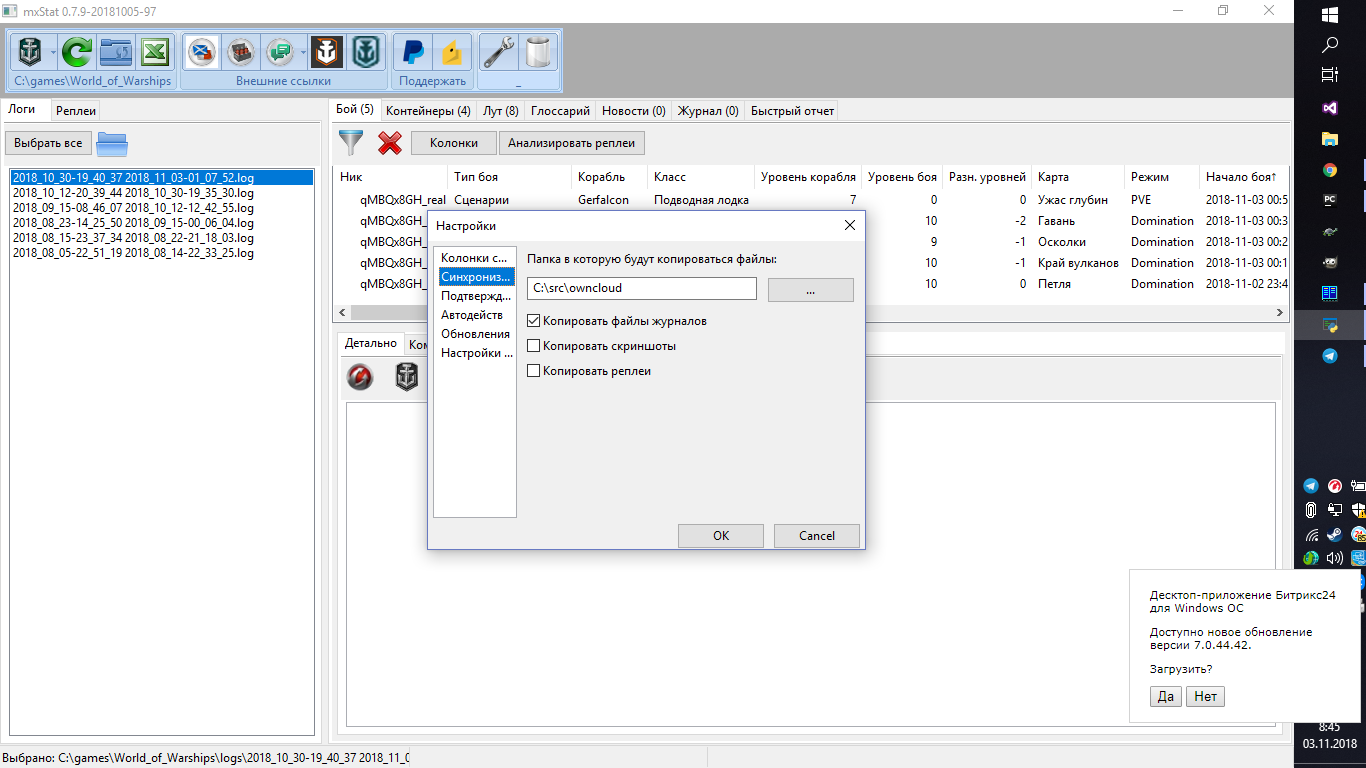Open dropdown arrow next to chat bubble icon
The width and height of the screenshot is (1366, 768).
pos(303,52)
